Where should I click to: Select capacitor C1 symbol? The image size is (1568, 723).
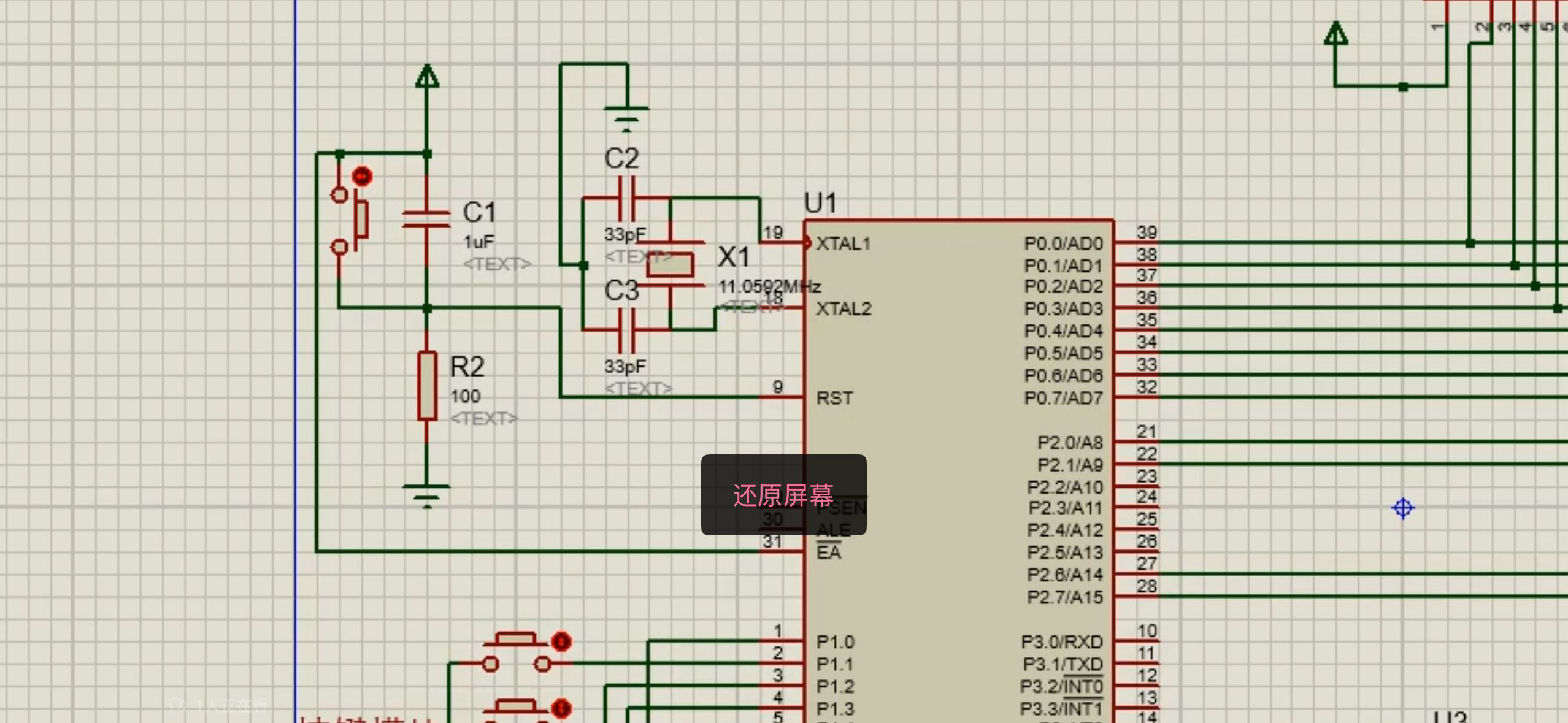click(x=426, y=220)
